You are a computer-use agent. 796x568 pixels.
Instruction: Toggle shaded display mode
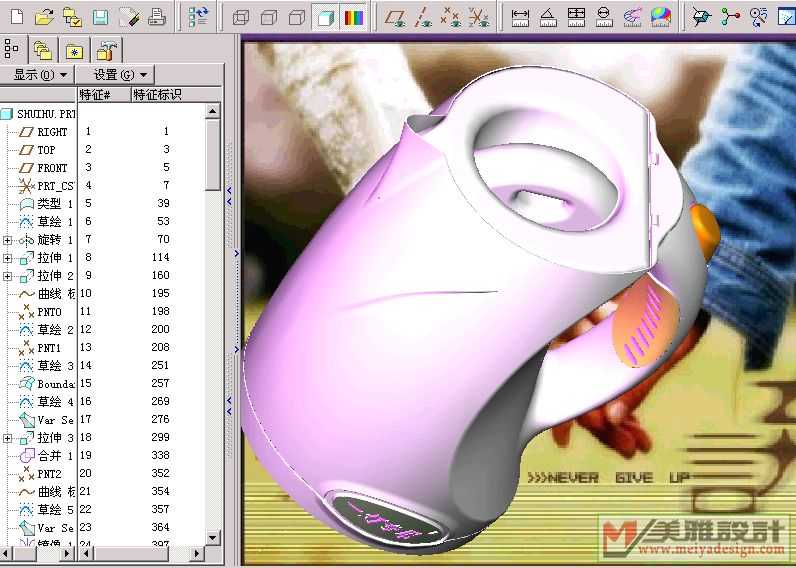[x=324, y=17]
